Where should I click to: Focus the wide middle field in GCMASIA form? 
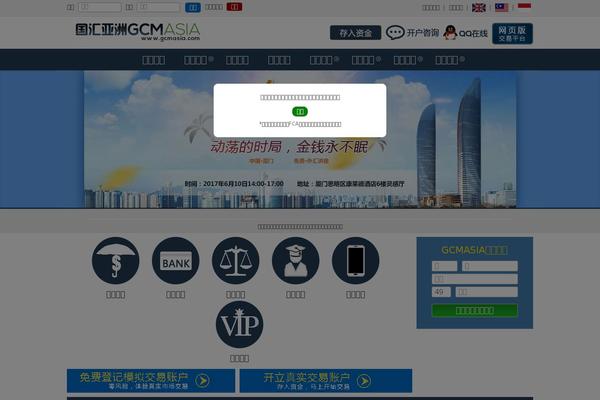(x=474, y=279)
